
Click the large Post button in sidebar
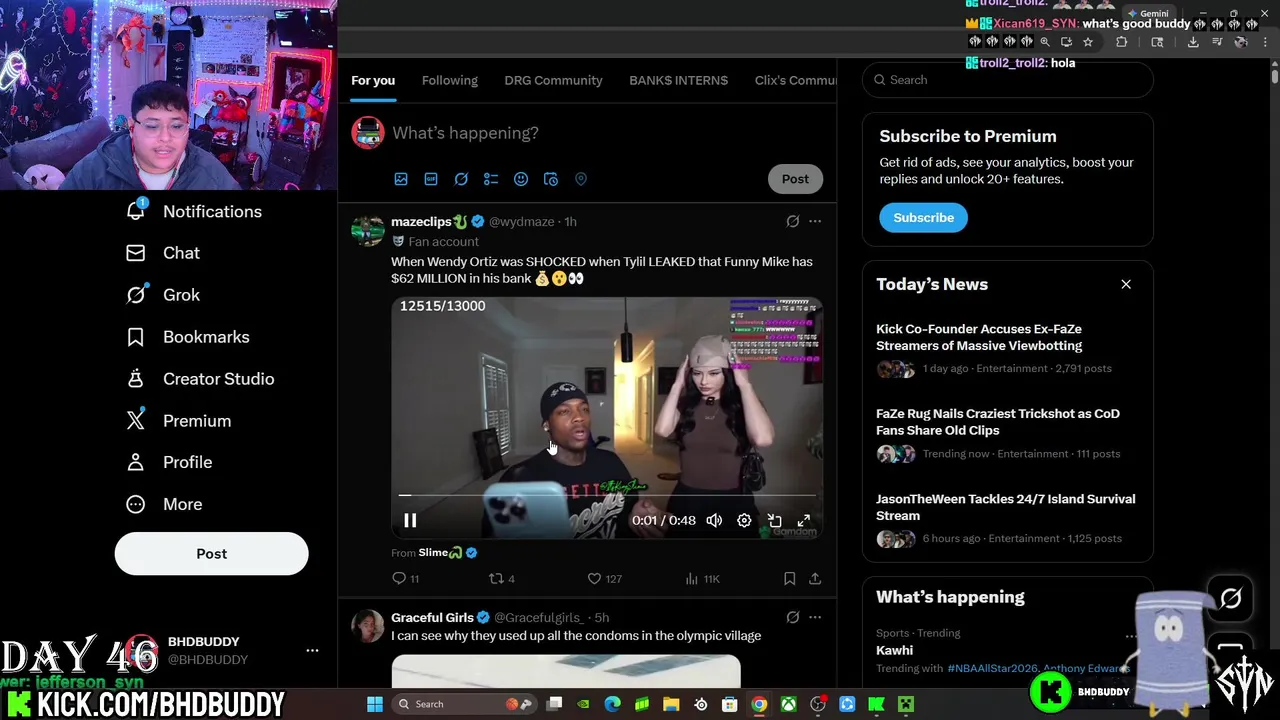point(211,553)
